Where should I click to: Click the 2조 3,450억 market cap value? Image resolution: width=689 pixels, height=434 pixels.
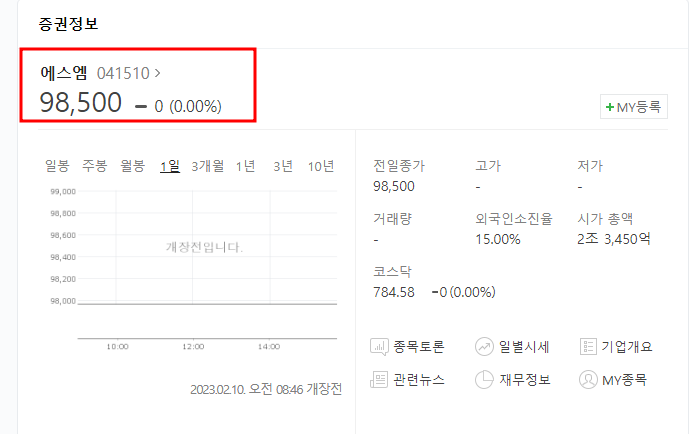point(614,239)
